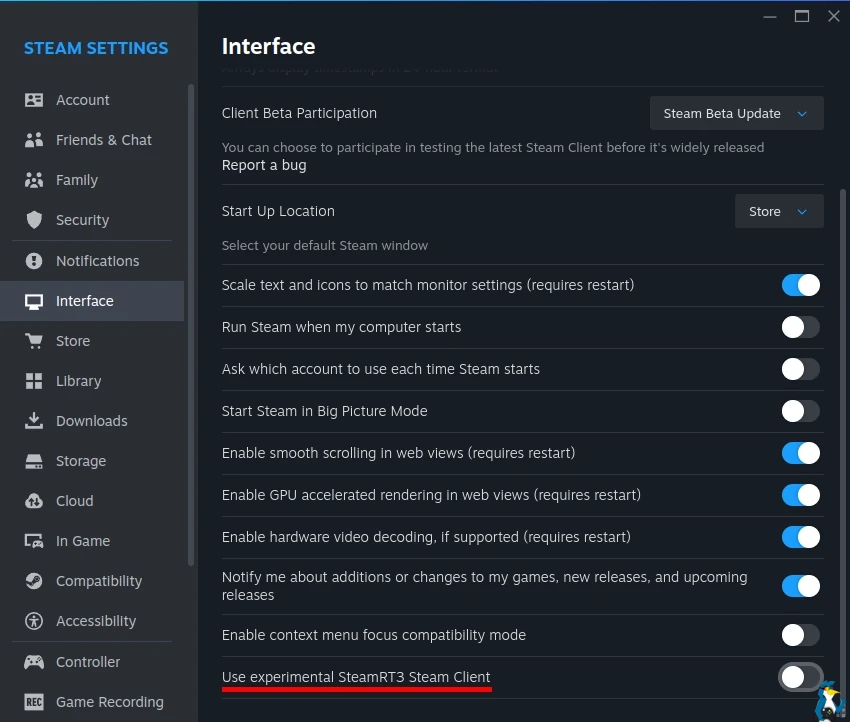This screenshot has height=722, width=850.
Task: Go to In Game settings
Action: 82,541
